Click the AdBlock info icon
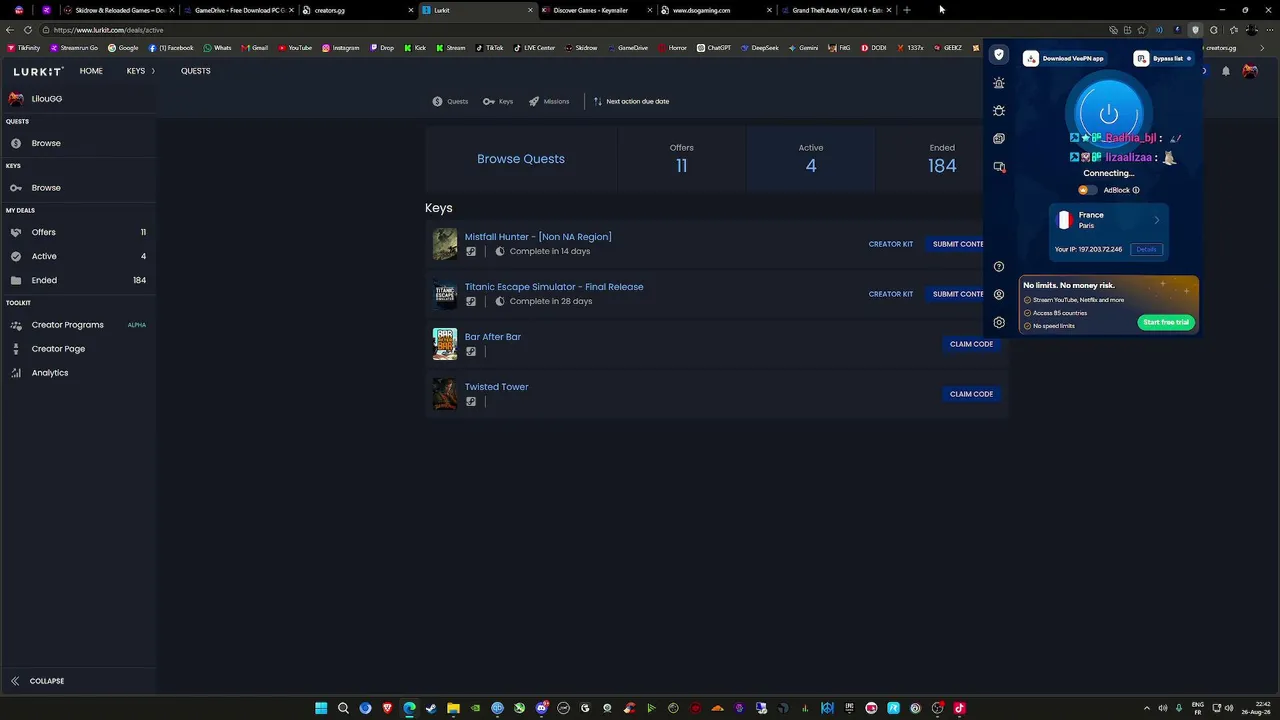The height and width of the screenshot is (720, 1280). tap(1136, 190)
